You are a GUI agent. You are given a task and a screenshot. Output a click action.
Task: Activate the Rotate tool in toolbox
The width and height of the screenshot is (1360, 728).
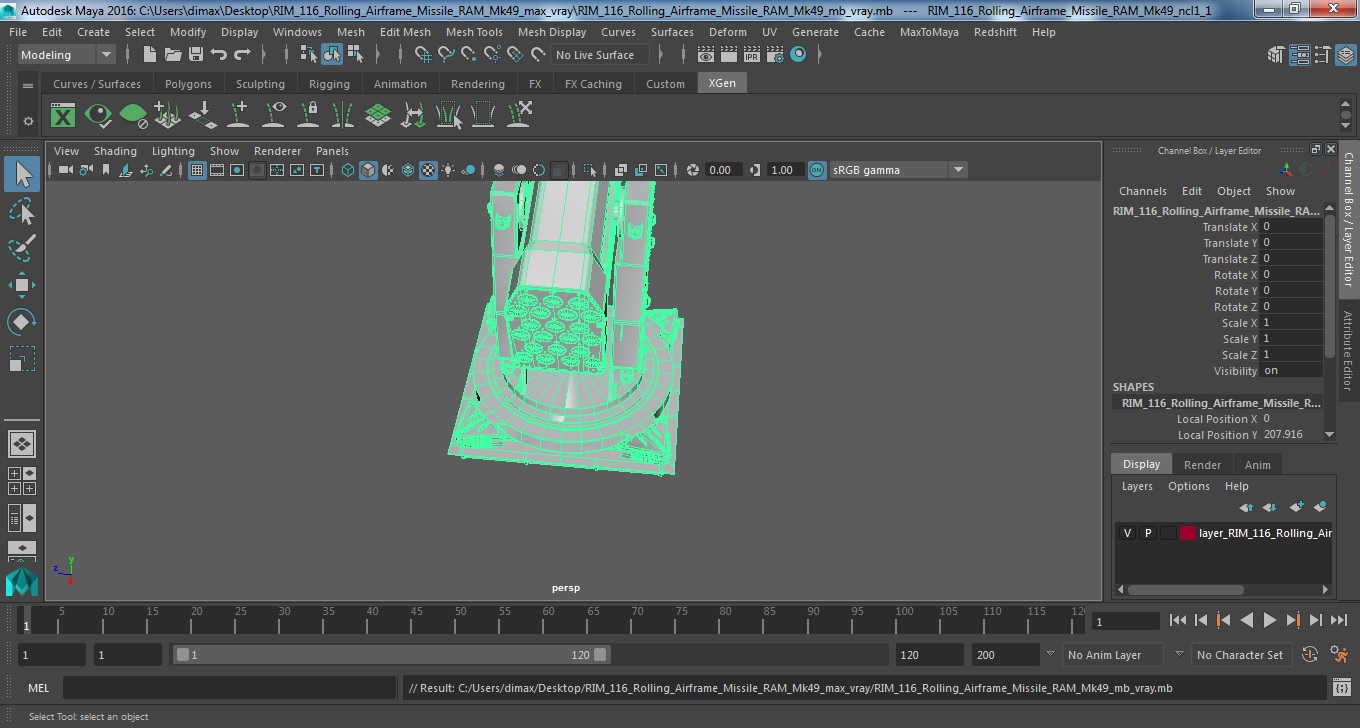point(22,321)
